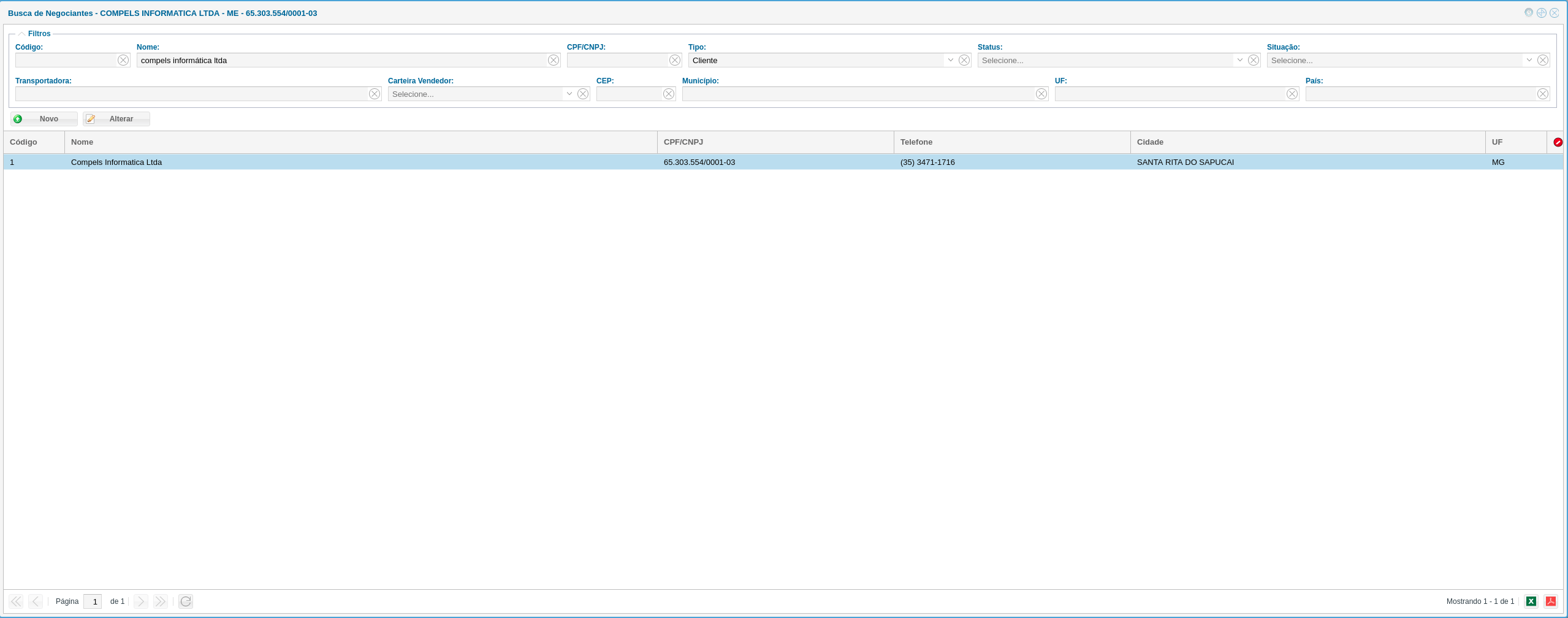
Task: Collapse the Filtros panel
Action: pyautogui.click(x=21, y=34)
